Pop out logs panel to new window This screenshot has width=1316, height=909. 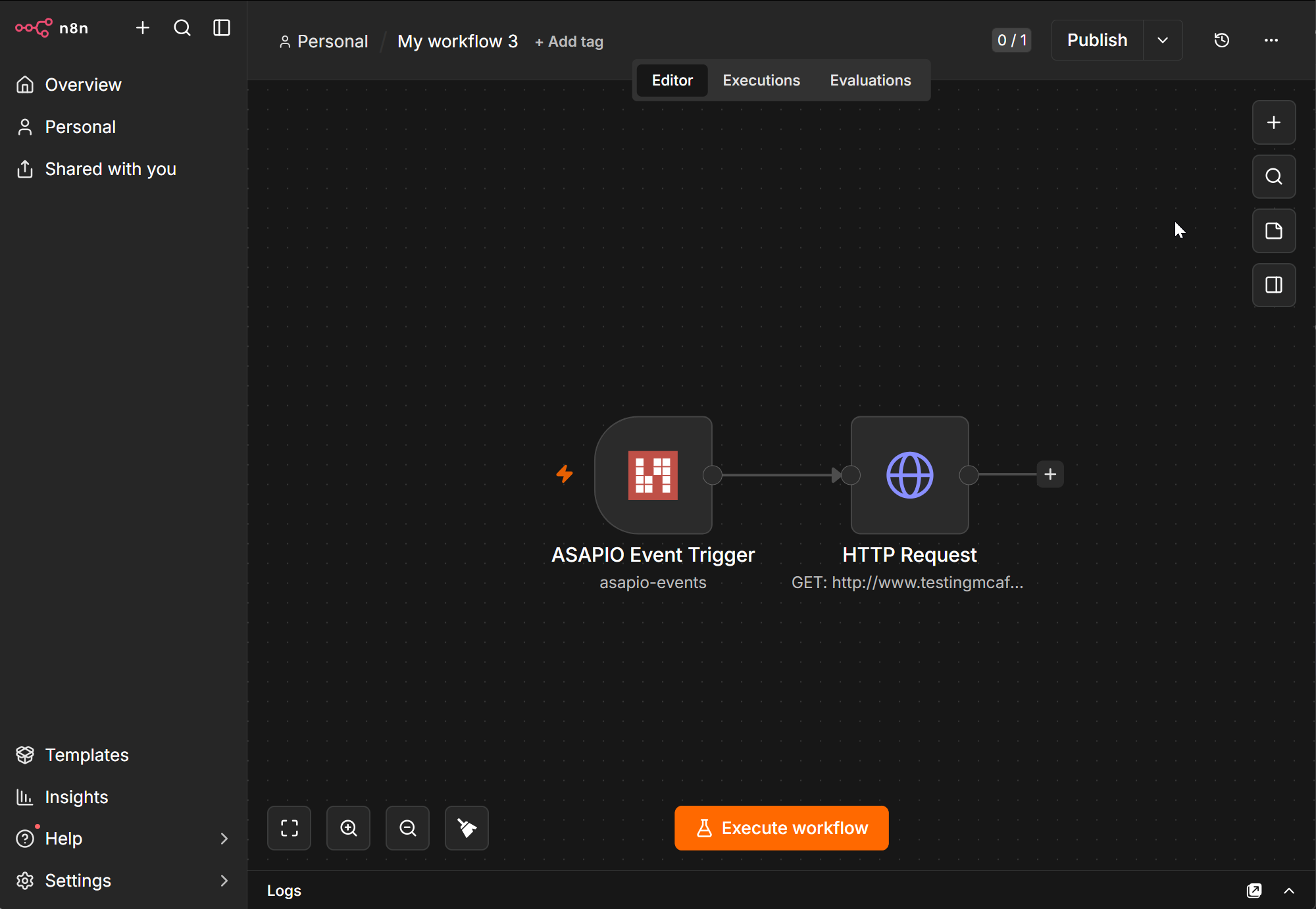(1255, 891)
